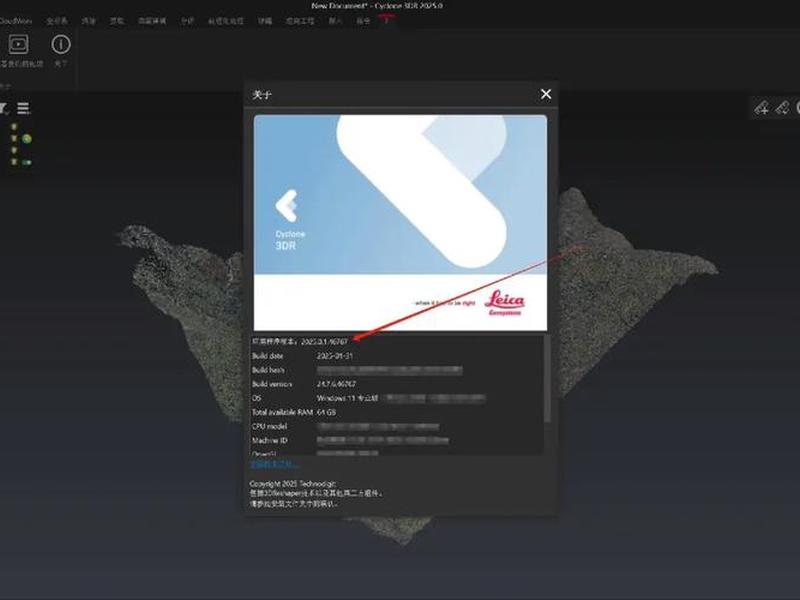Viewport: 800px width, 600px height.
Task: Close the 关于 dialog with the X
Action: 546,94
